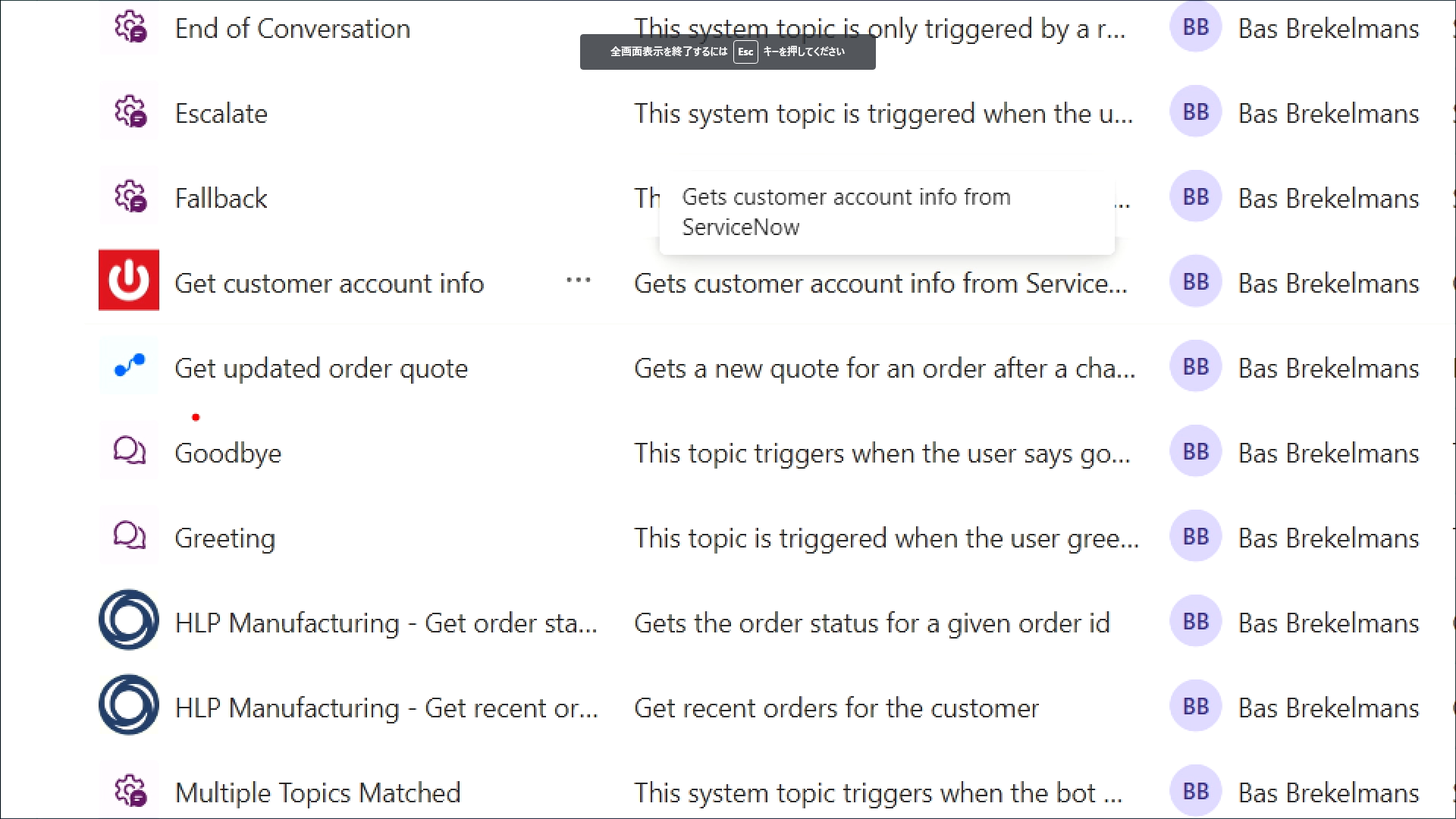Screen dimensions: 1456x819
Task: Click the Get recent orders for the customer description
Action: (x=836, y=708)
